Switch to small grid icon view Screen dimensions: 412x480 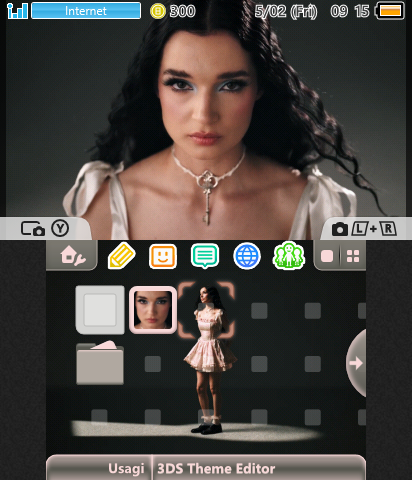pos(353,256)
